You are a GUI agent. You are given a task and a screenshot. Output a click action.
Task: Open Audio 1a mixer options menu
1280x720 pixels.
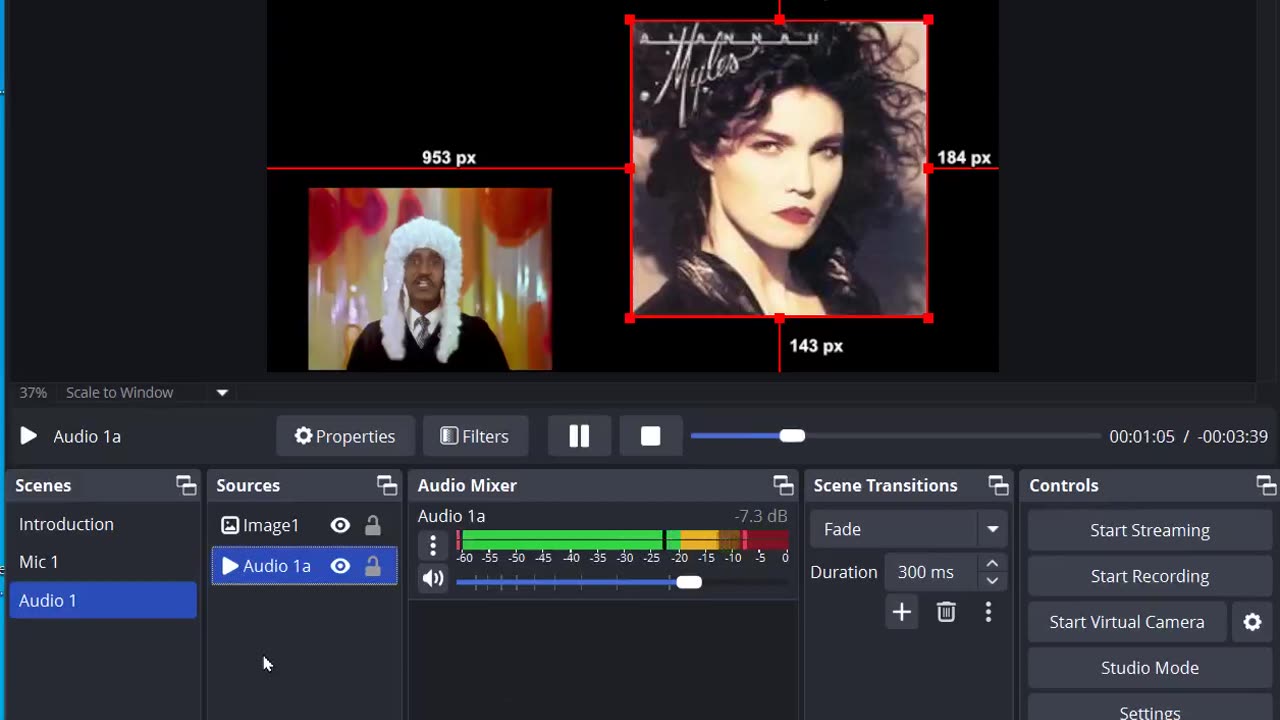point(433,545)
